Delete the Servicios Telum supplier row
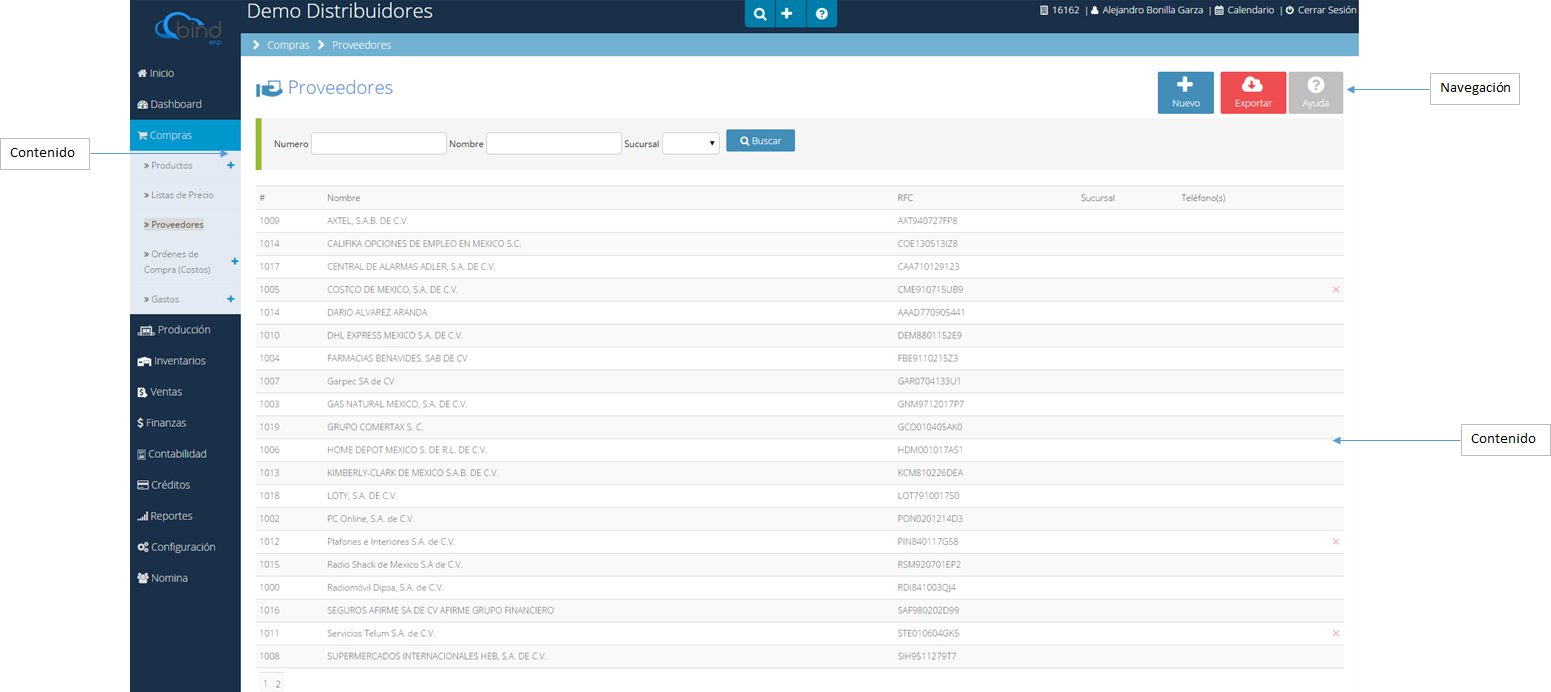Screen dimensions: 1551x692 pos(1336,634)
